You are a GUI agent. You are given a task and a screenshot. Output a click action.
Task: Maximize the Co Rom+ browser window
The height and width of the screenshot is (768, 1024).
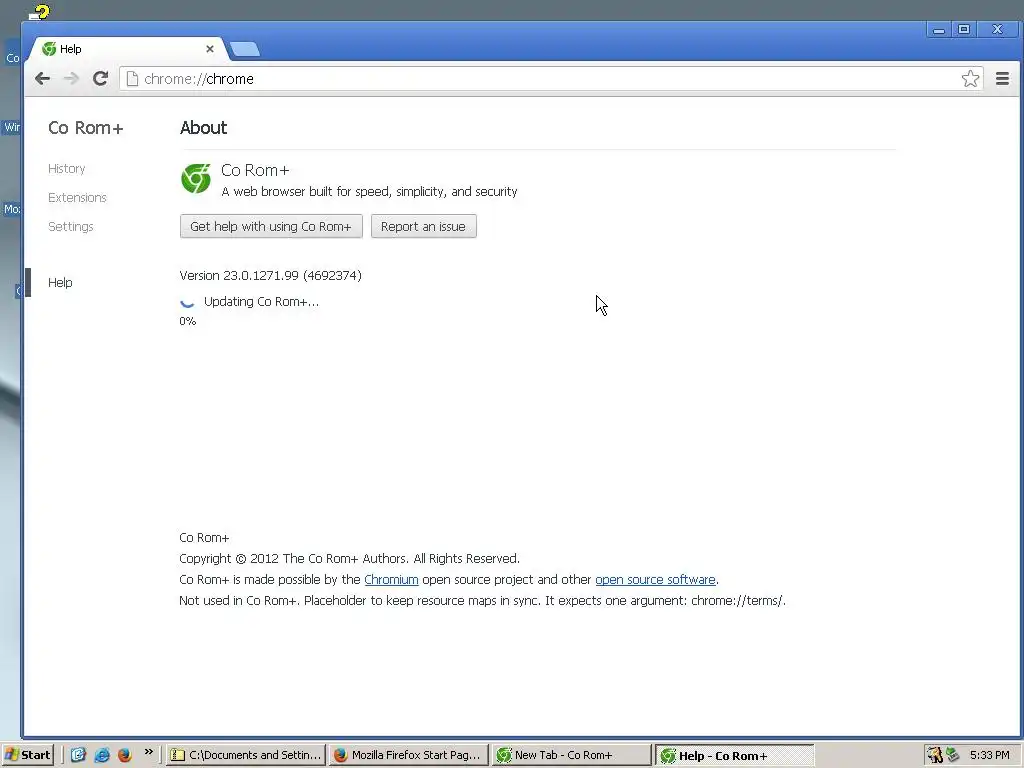click(964, 29)
